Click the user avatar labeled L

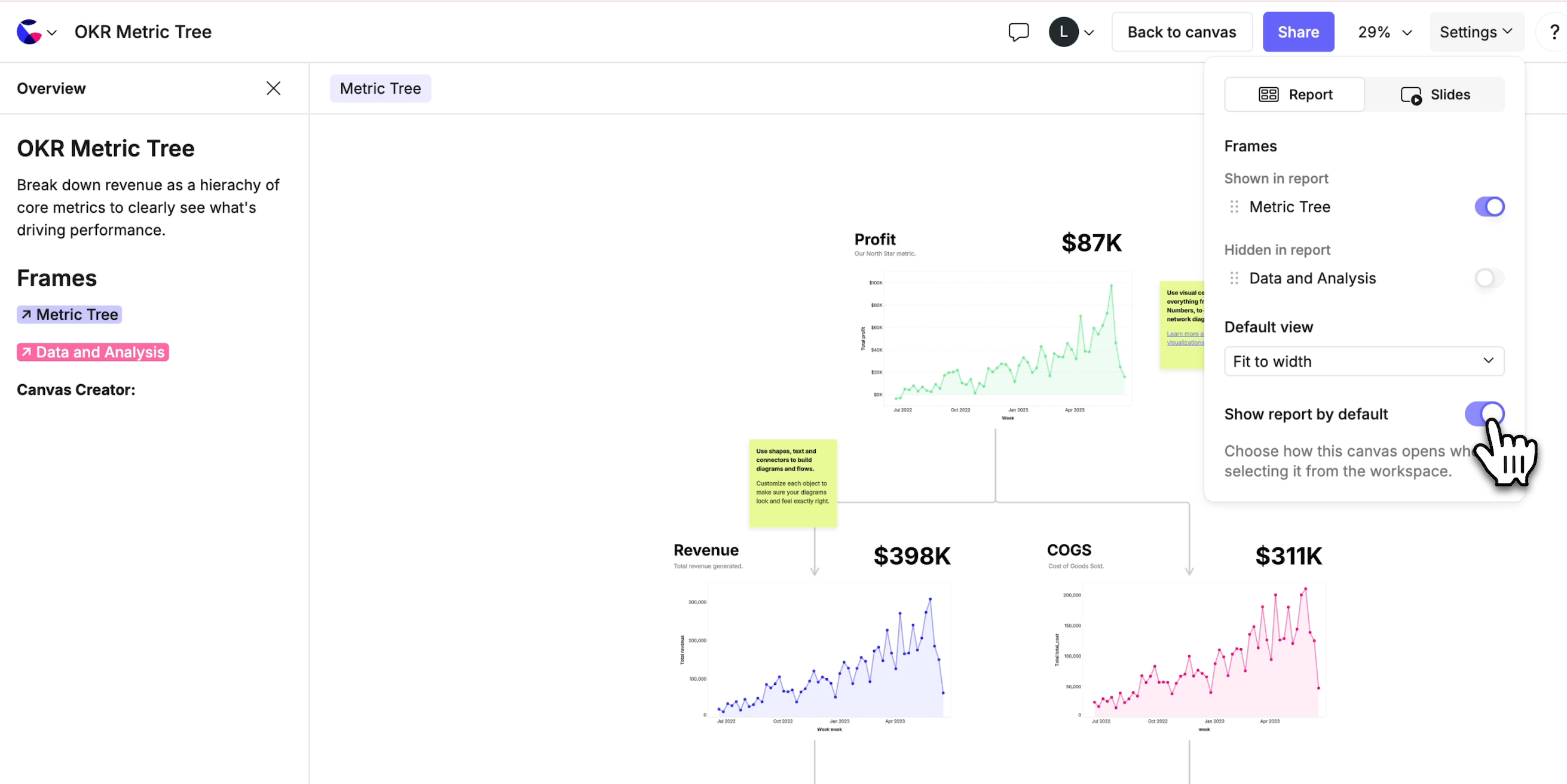pos(1063,32)
